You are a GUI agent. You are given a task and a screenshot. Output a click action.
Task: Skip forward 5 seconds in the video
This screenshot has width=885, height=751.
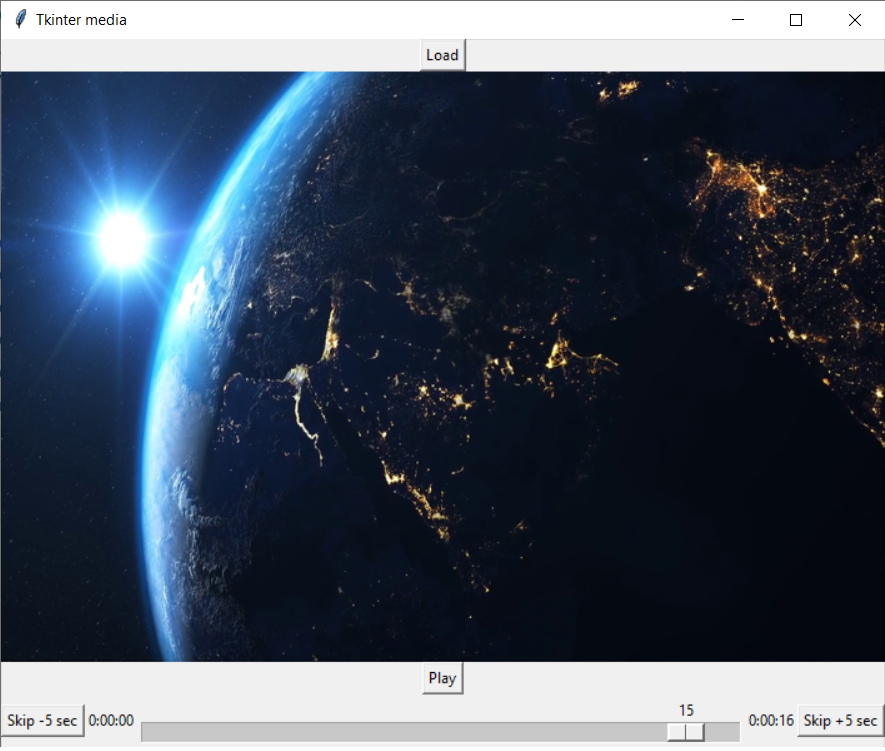(840, 721)
